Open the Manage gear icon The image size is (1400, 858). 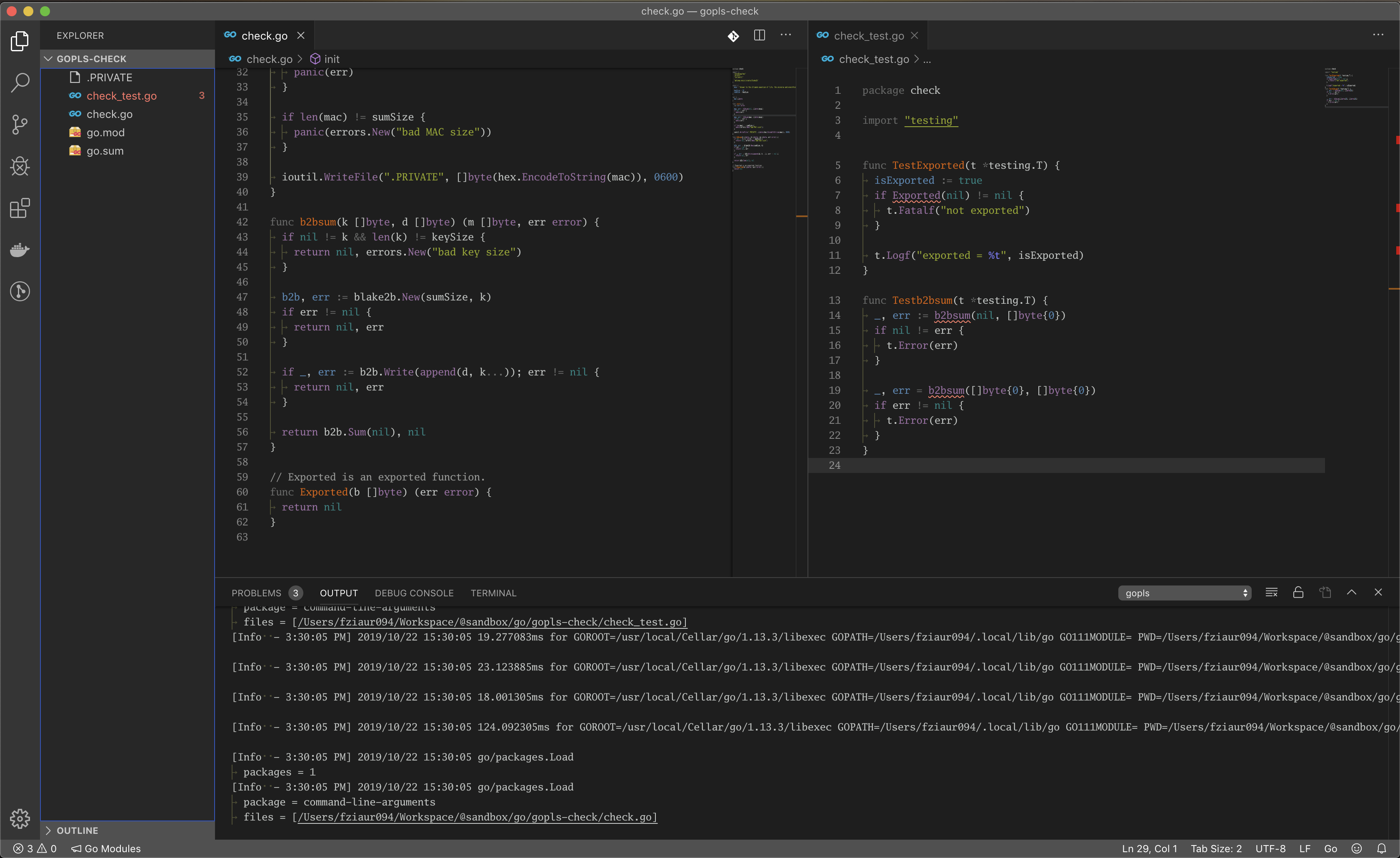pos(20,818)
